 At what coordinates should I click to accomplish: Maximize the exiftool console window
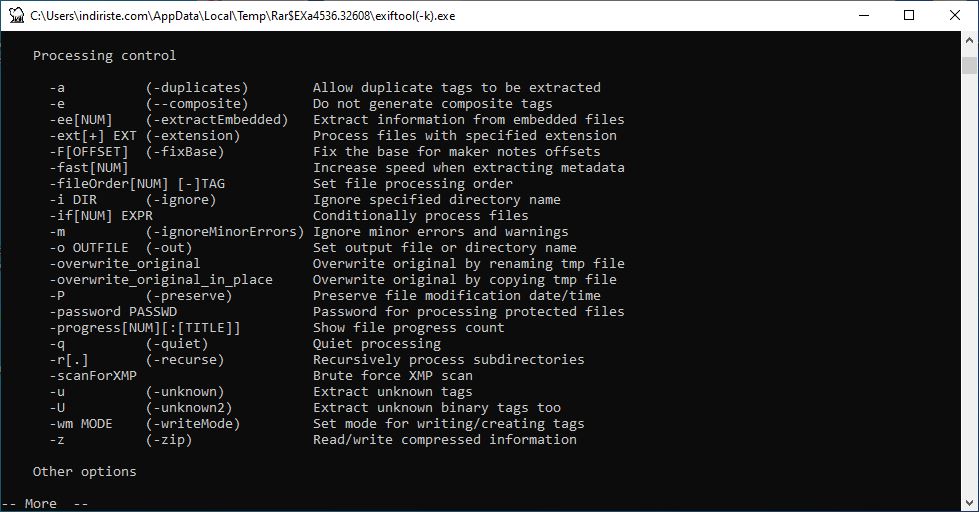tap(909, 16)
